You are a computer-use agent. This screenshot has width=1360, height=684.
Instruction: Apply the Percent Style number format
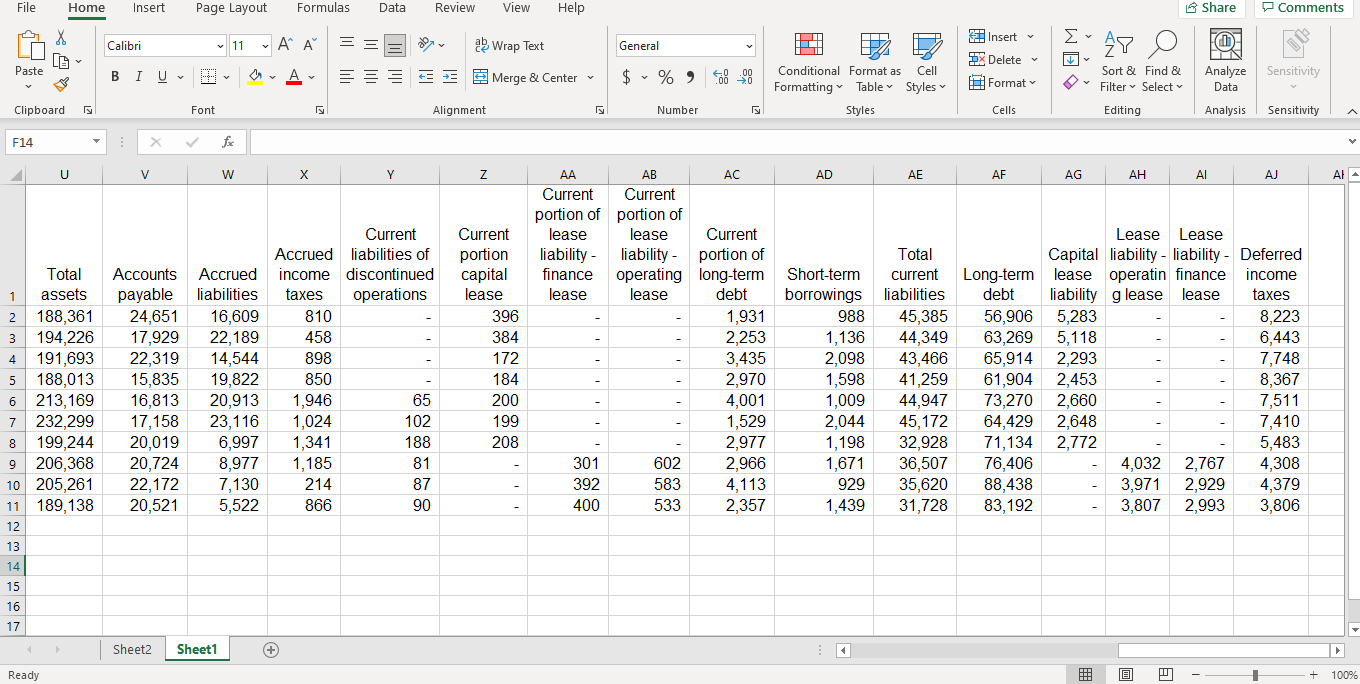click(666, 75)
